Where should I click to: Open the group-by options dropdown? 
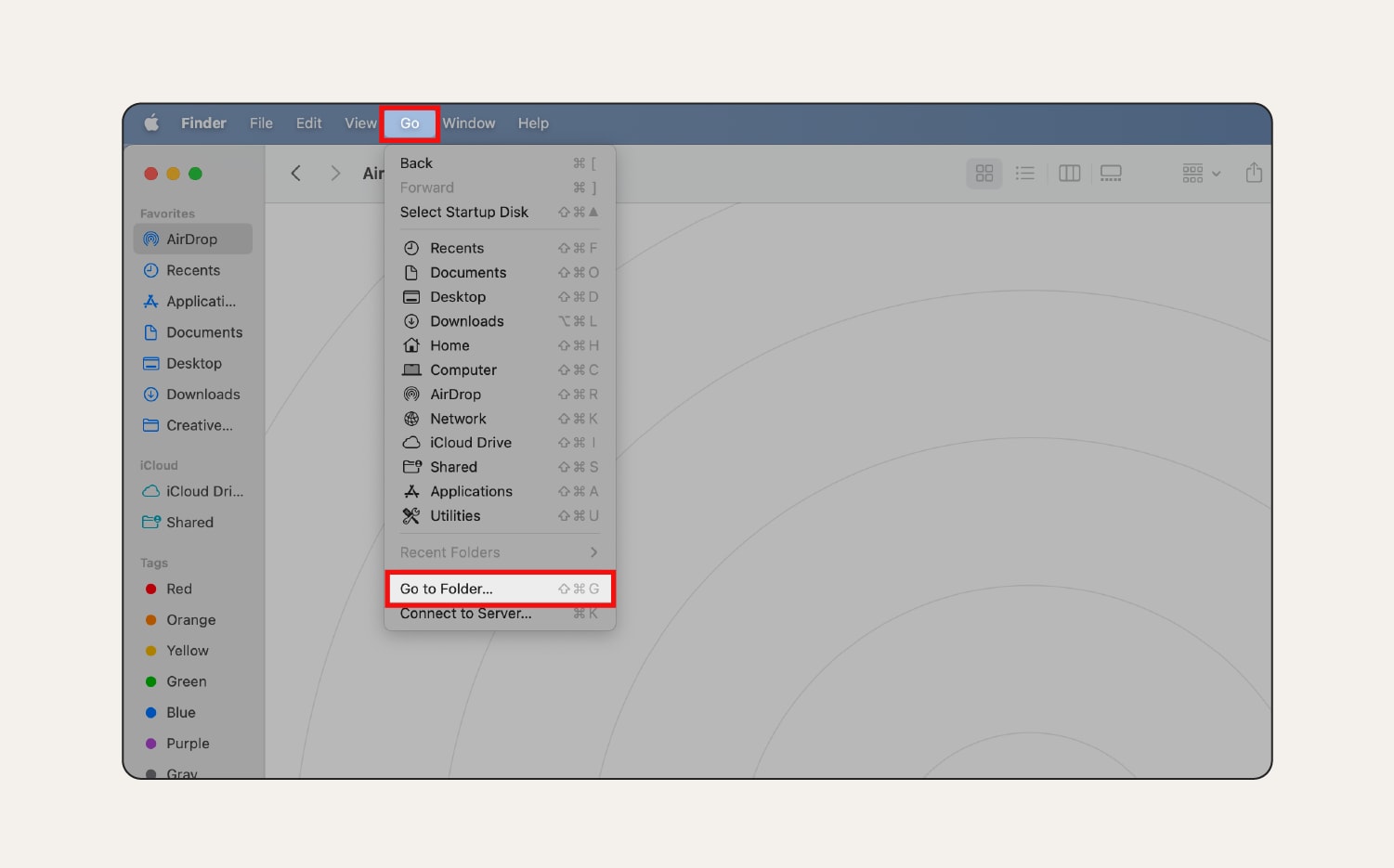coord(1201,174)
